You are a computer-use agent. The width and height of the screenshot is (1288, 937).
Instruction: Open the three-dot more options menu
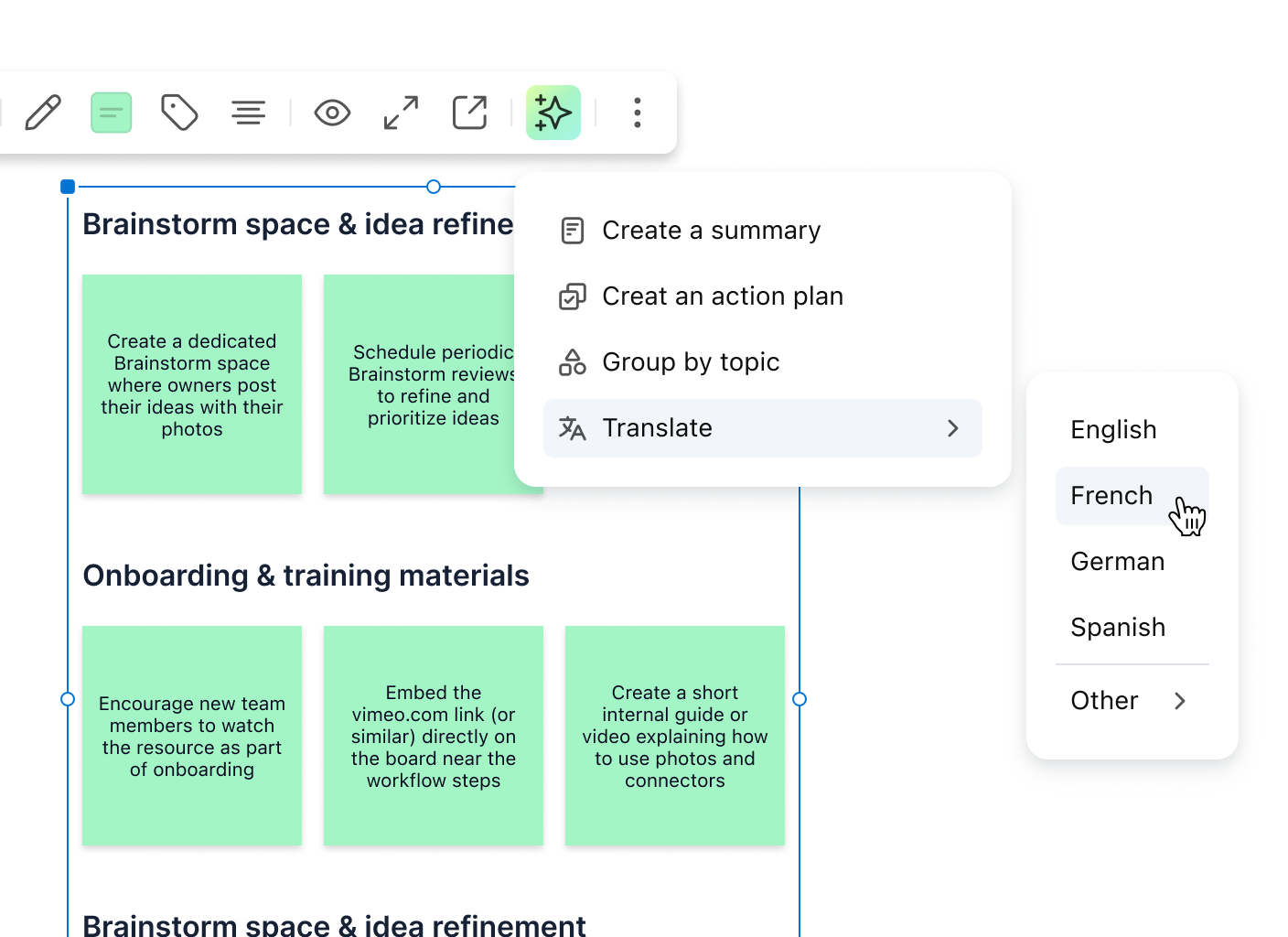[x=638, y=113]
